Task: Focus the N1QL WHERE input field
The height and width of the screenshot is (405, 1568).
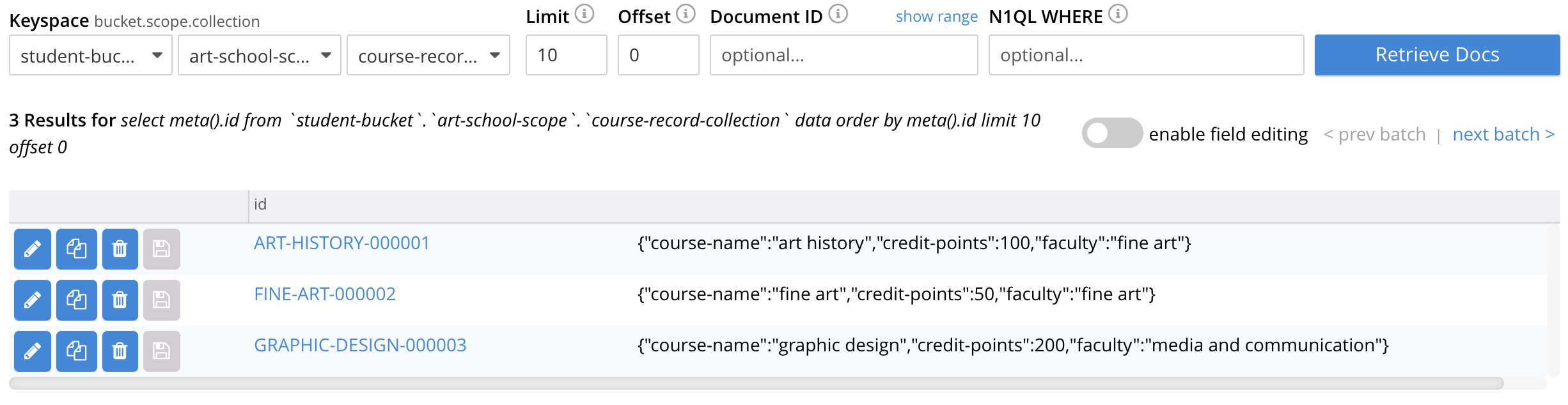Action: pyautogui.click(x=1147, y=55)
